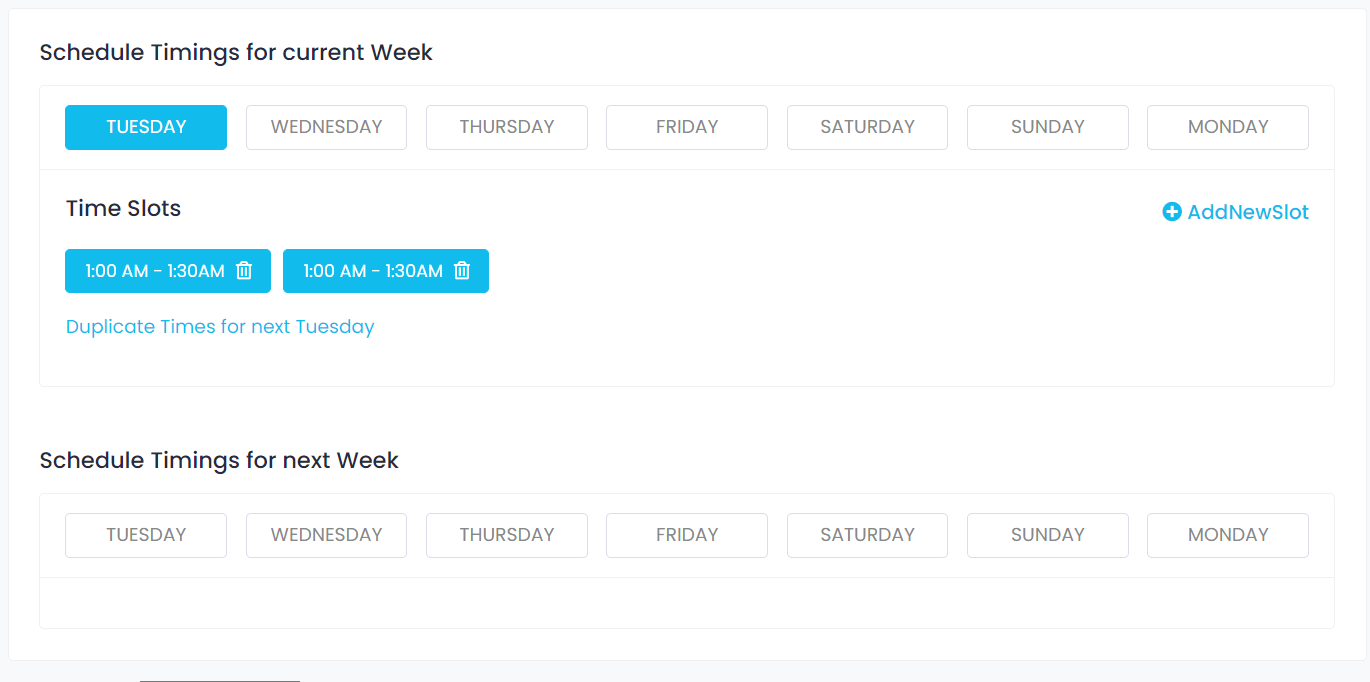Select Friday tab in current week
The width and height of the screenshot is (1370, 682).
[x=687, y=127]
